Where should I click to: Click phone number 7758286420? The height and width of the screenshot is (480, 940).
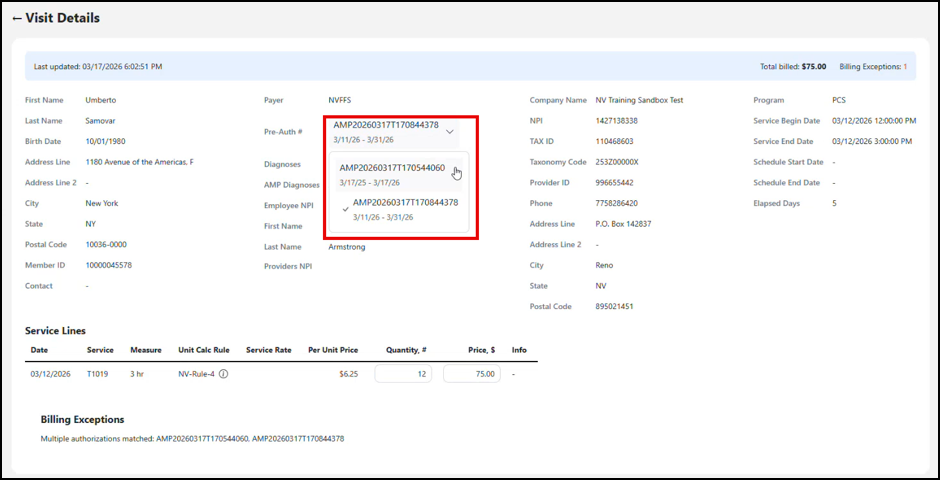coord(617,203)
